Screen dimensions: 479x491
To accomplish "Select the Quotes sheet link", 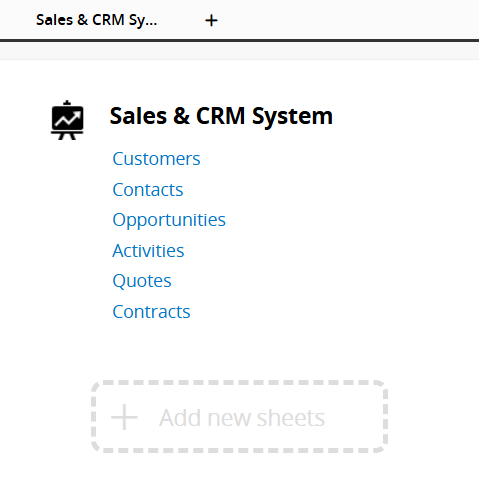I will 142,281.
